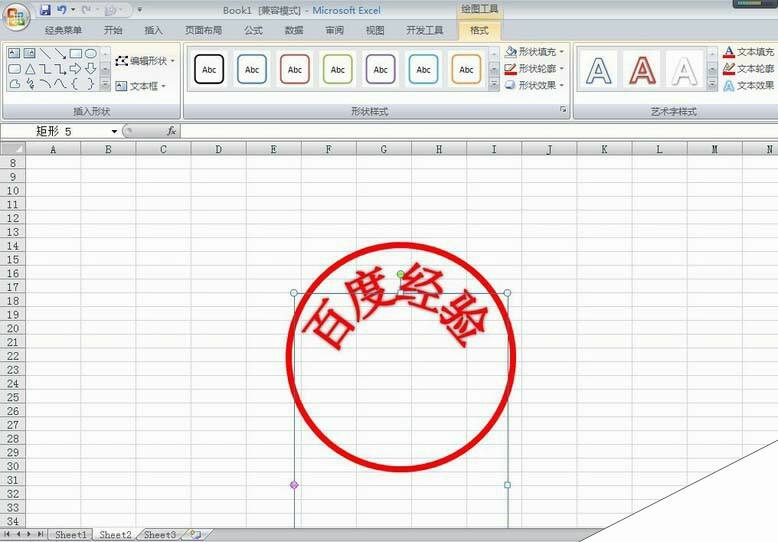
Task: Customize the quick access toolbar dropdown
Action: coord(139,10)
